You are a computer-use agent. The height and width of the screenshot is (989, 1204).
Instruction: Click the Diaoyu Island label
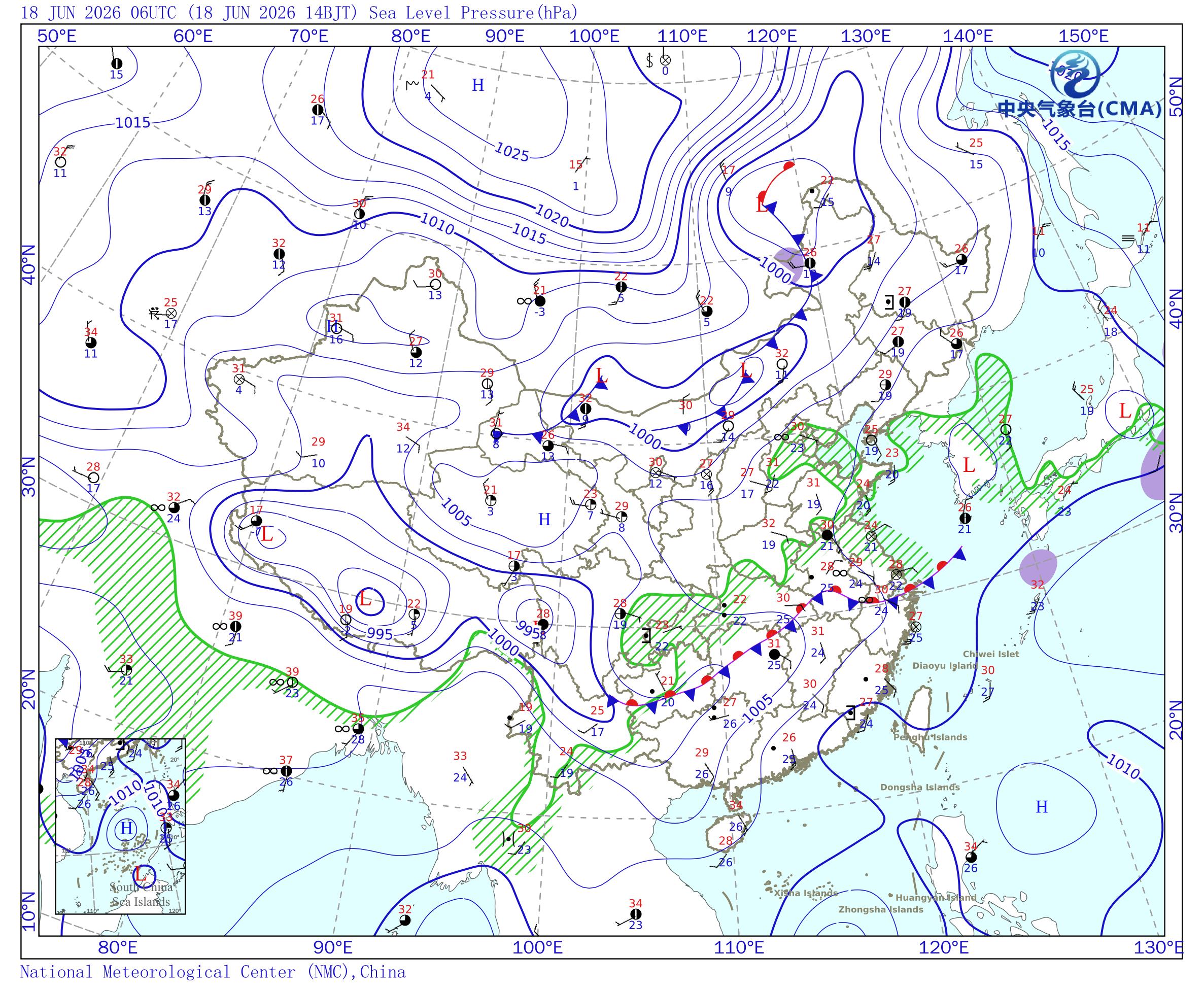[945, 665]
